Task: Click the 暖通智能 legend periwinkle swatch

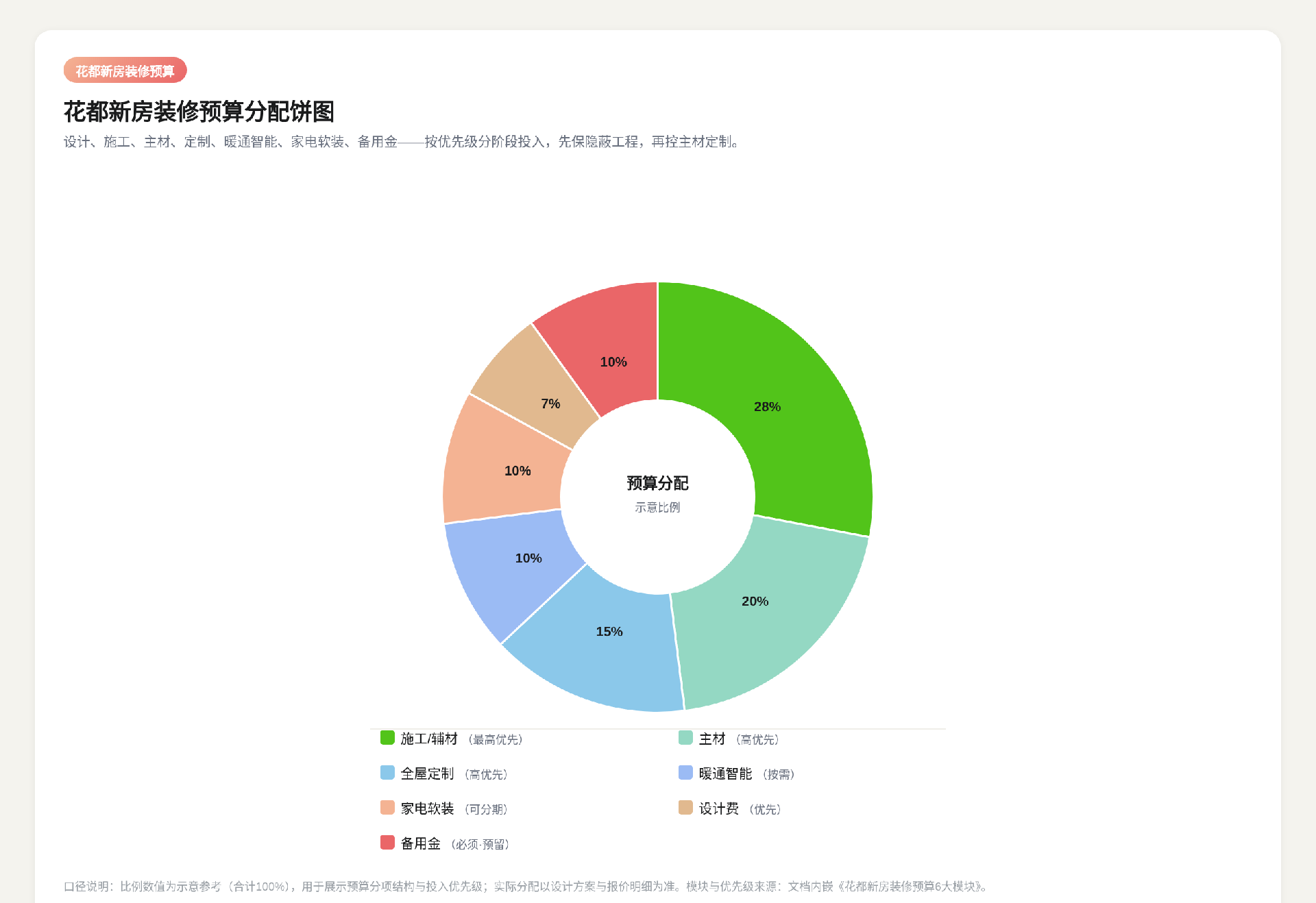Action: coord(685,773)
